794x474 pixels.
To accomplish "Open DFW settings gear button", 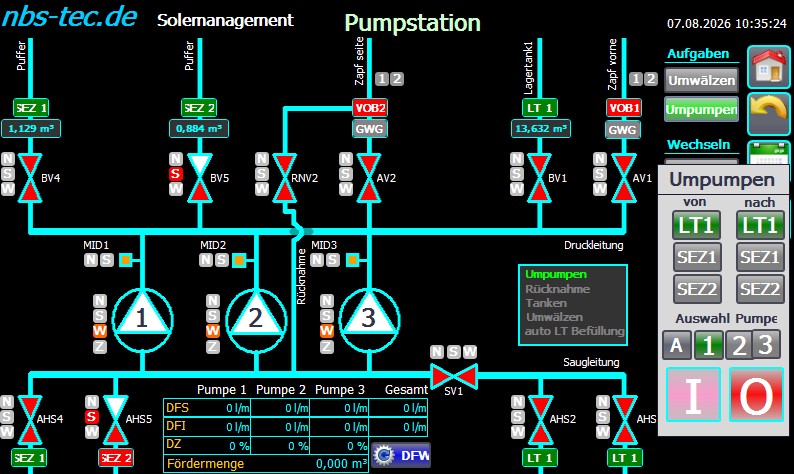I will click(x=401, y=455).
